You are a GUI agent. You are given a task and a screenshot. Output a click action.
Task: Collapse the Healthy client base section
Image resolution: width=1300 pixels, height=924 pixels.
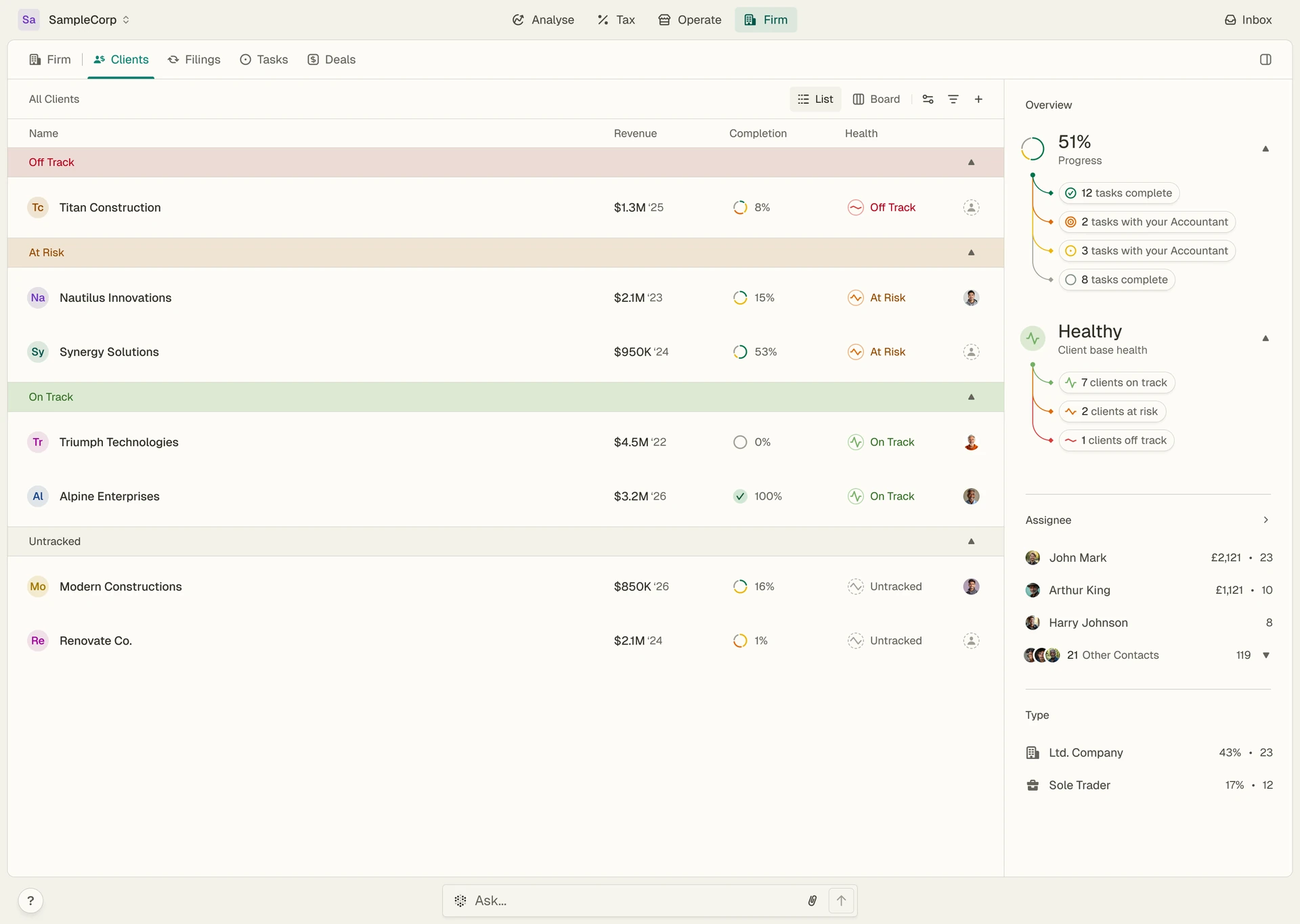(x=1265, y=338)
